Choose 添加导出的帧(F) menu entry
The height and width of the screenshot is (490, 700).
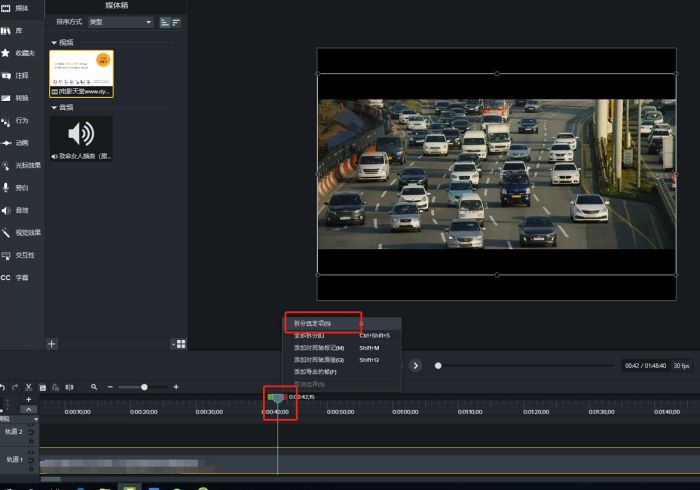pyautogui.click(x=343, y=372)
